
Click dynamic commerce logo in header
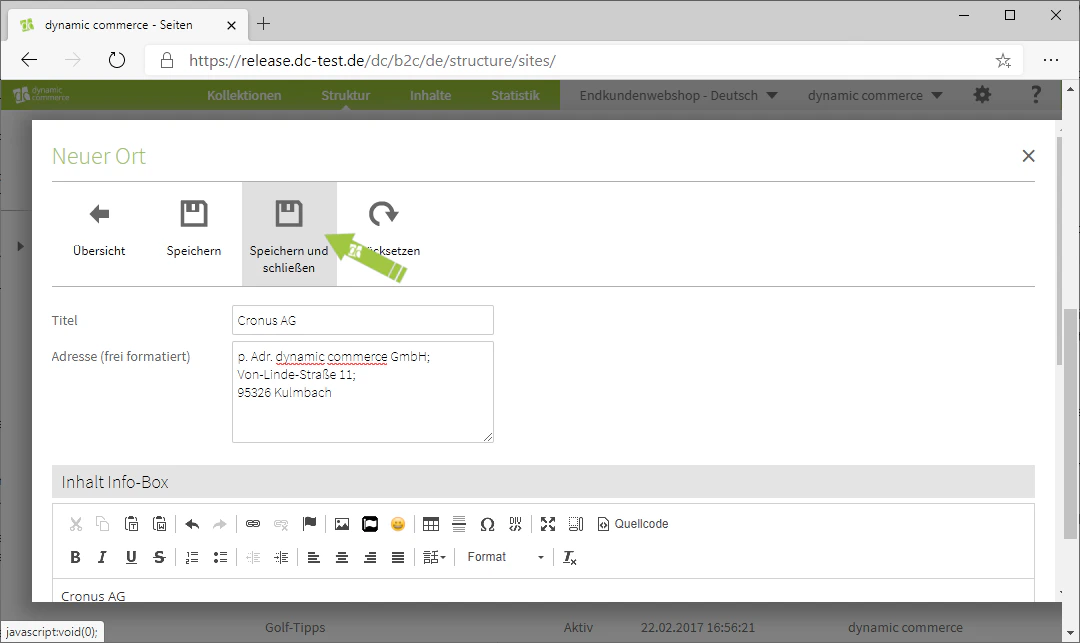click(41, 95)
